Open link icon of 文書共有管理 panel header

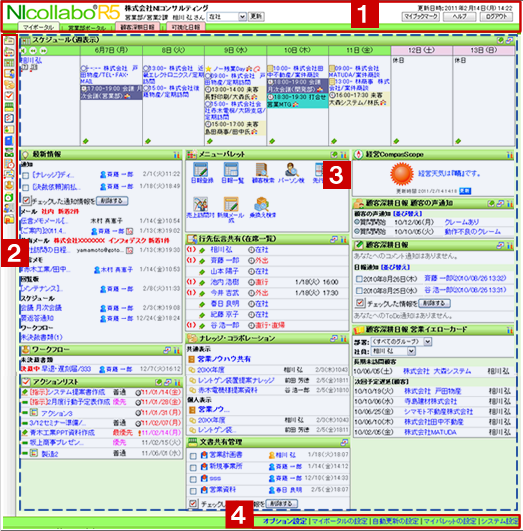click(344, 442)
